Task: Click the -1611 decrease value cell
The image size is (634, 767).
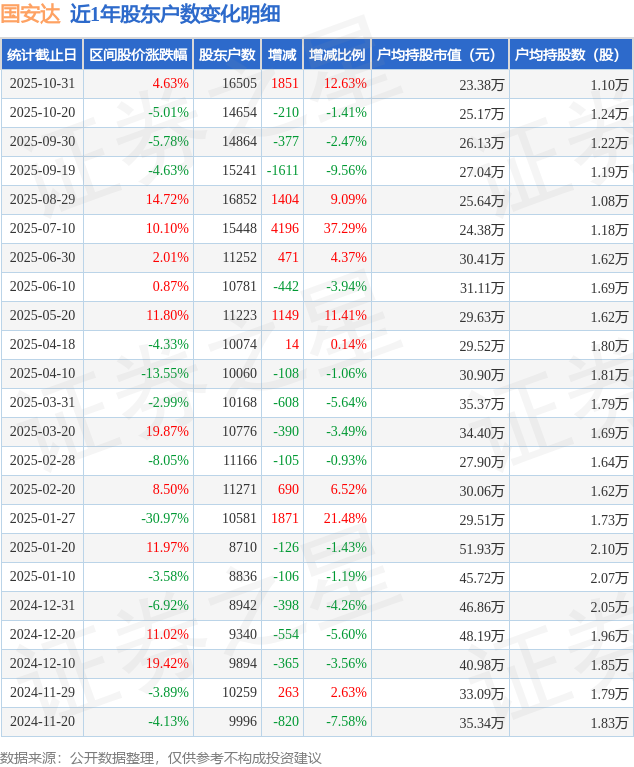Action: (x=282, y=171)
